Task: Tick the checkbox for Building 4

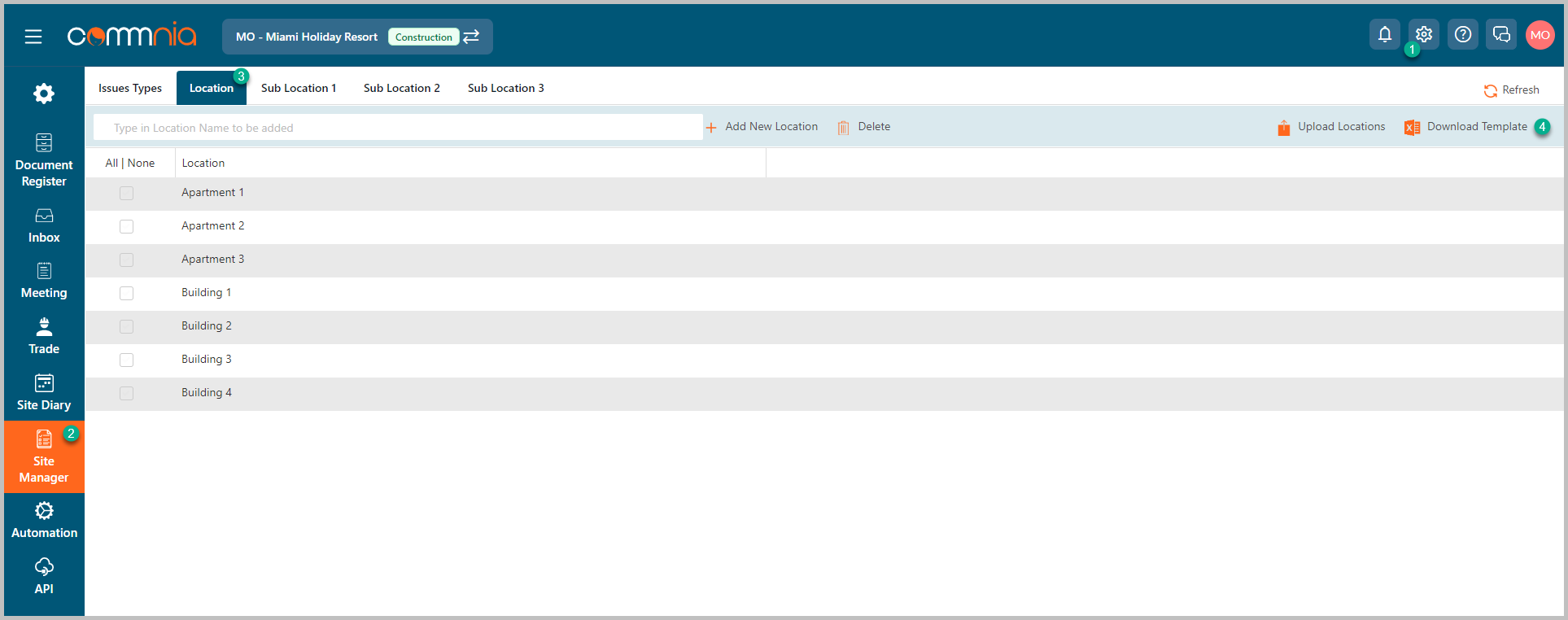Action: click(x=126, y=394)
